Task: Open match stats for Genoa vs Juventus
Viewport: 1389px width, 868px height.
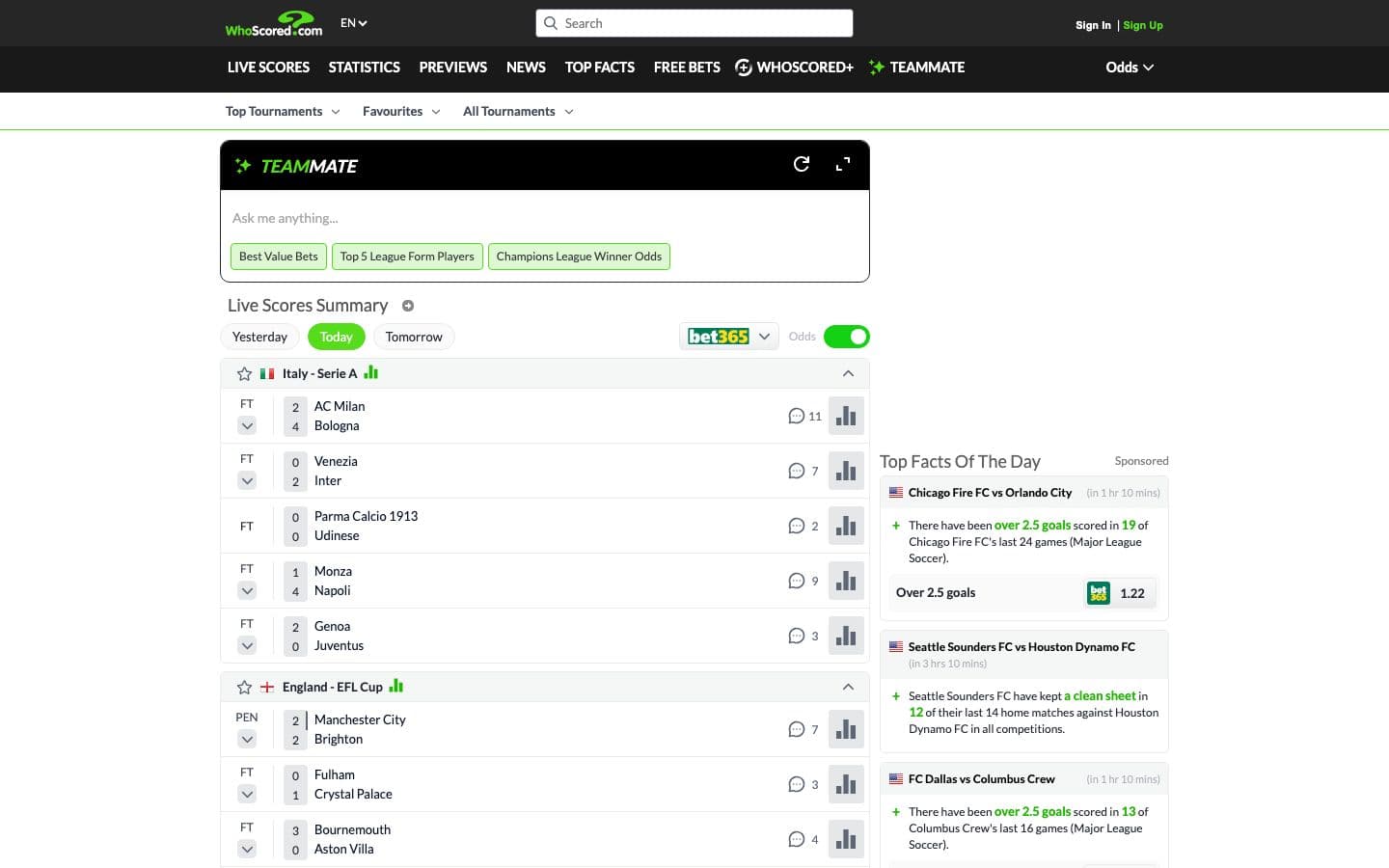Action: [846, 636]
